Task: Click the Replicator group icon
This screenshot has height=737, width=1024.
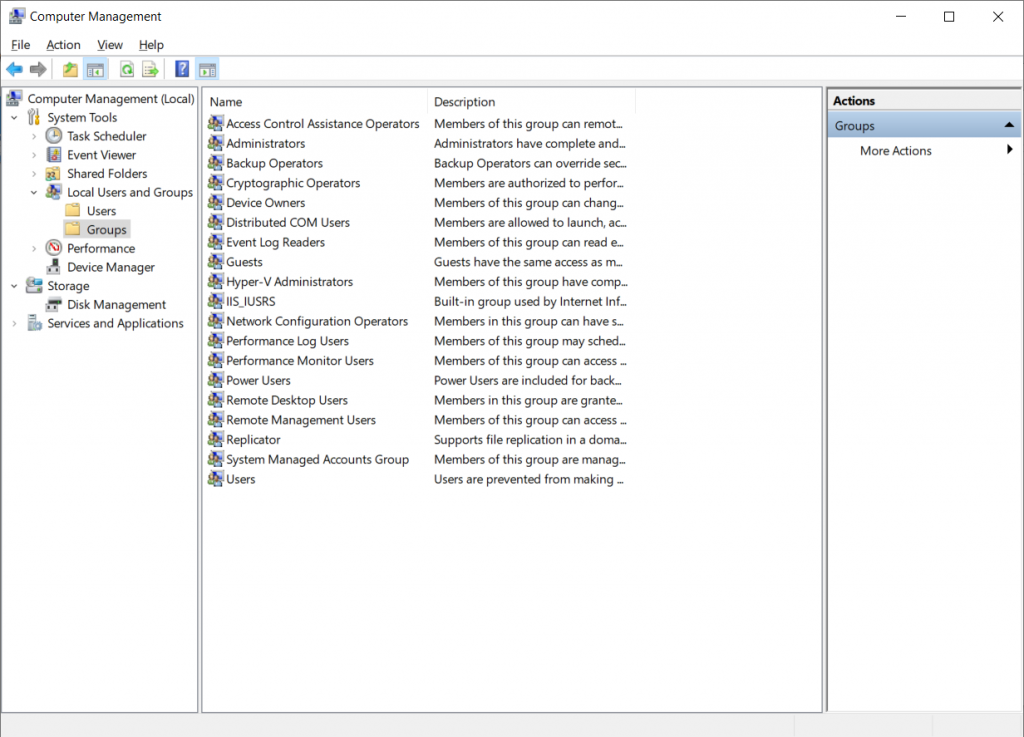Action: [x=216, y=439]
